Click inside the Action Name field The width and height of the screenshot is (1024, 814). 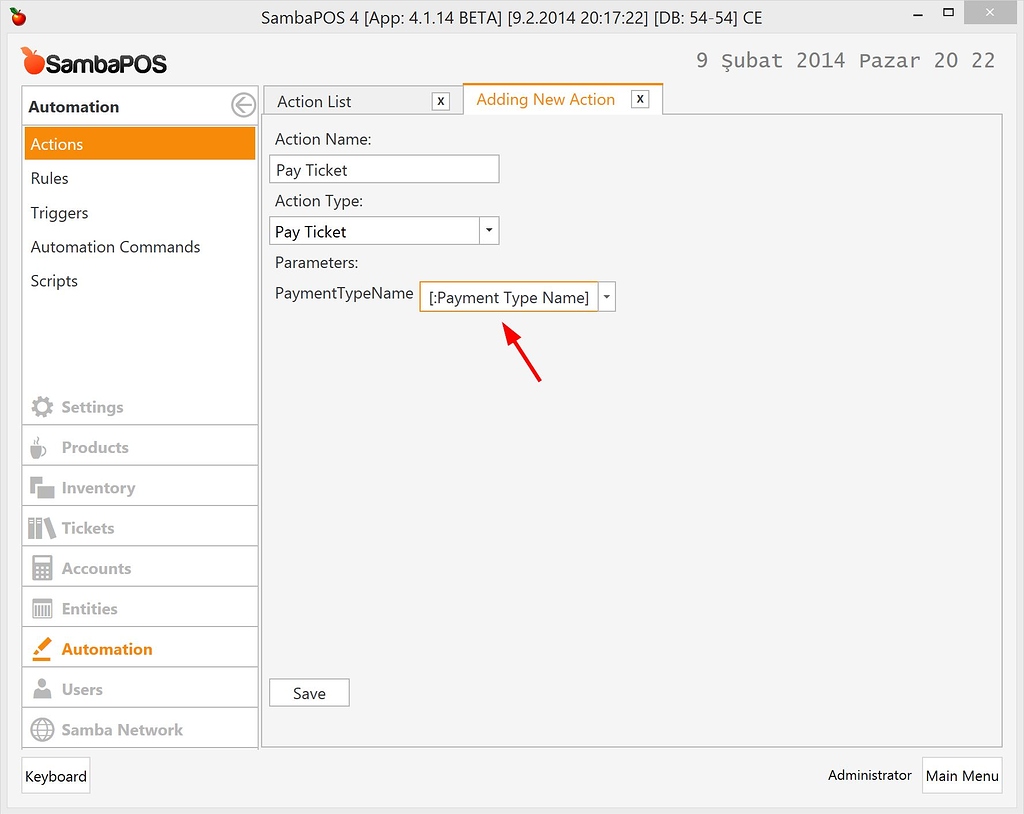[x=384, y=168]
